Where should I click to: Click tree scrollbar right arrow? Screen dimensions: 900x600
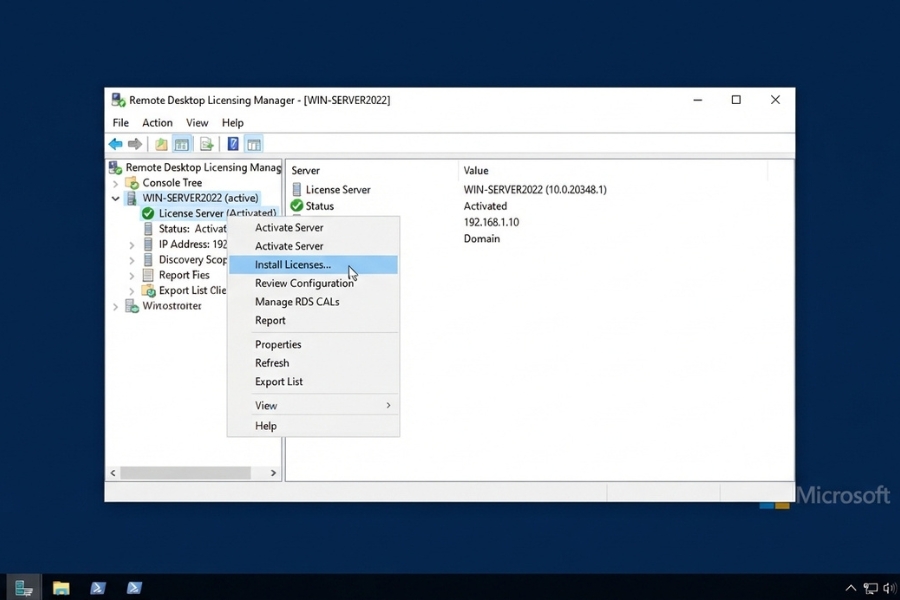pyautogui.click(x=273, y=473)
